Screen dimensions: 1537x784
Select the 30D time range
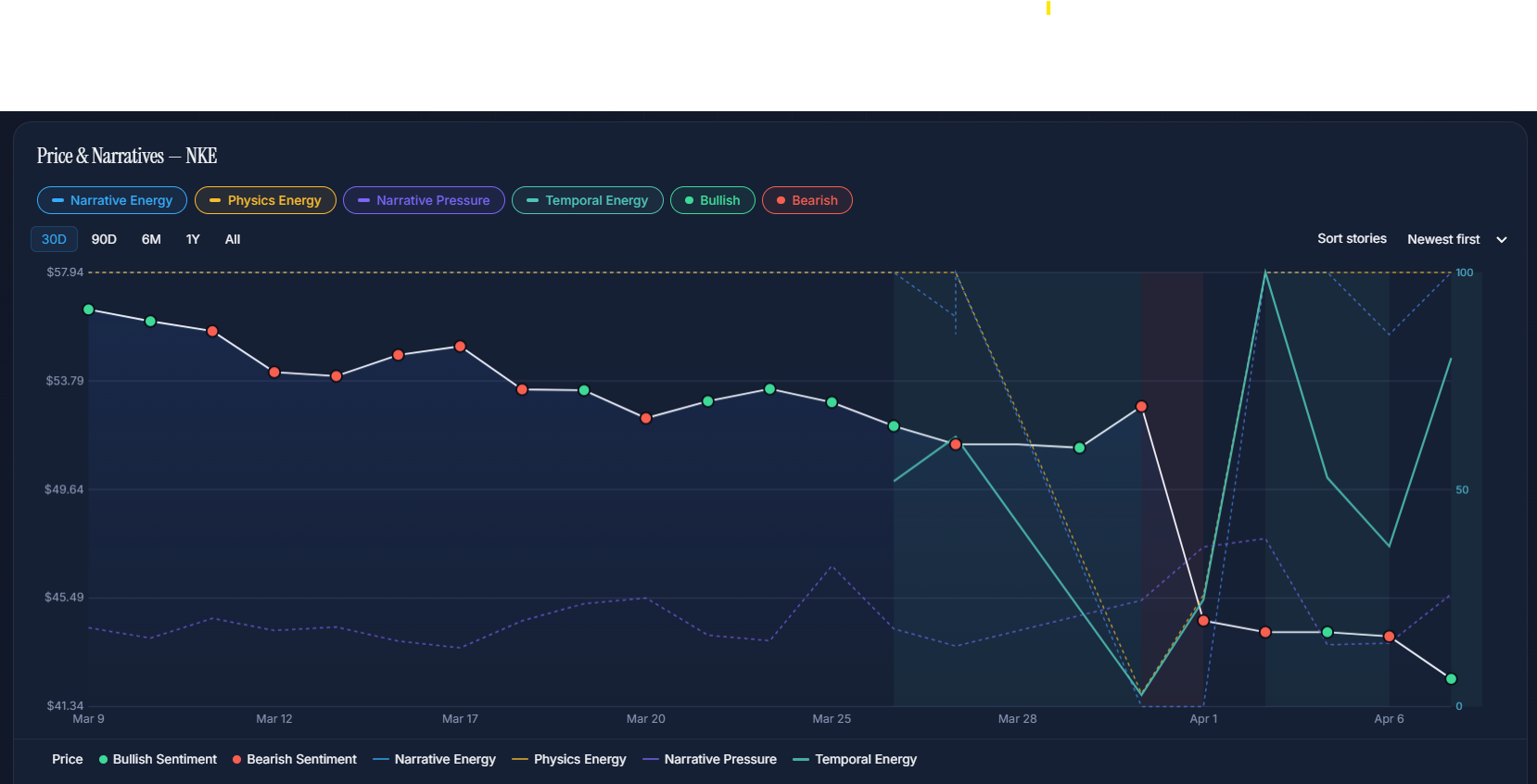click(x=54, y=239)
